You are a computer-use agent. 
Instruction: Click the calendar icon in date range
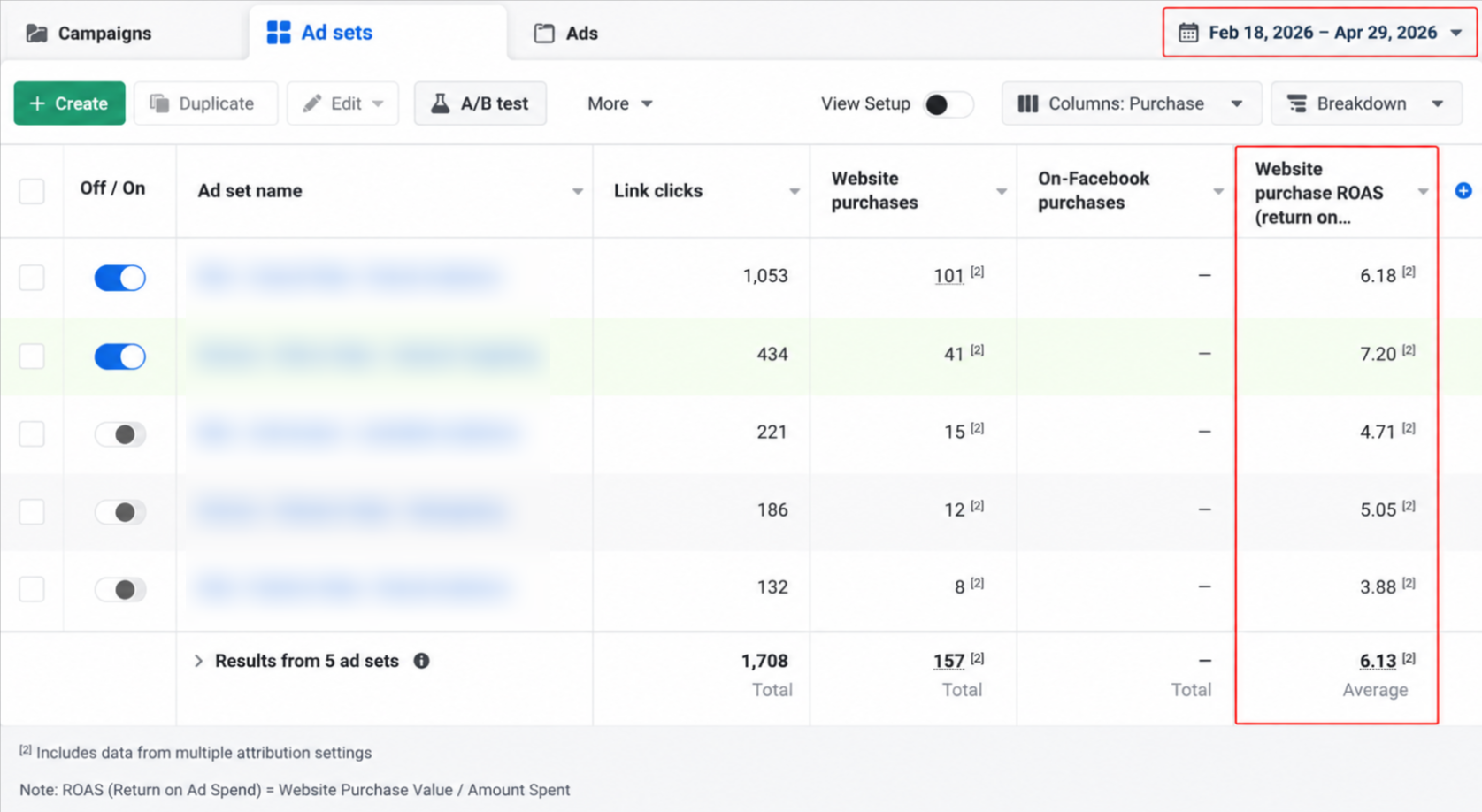tap(1188, 33)
